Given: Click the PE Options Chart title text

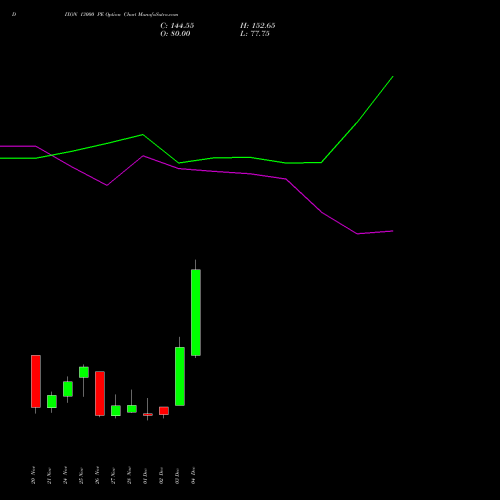Looking at the screenshot, I should [x=121, y=15].
